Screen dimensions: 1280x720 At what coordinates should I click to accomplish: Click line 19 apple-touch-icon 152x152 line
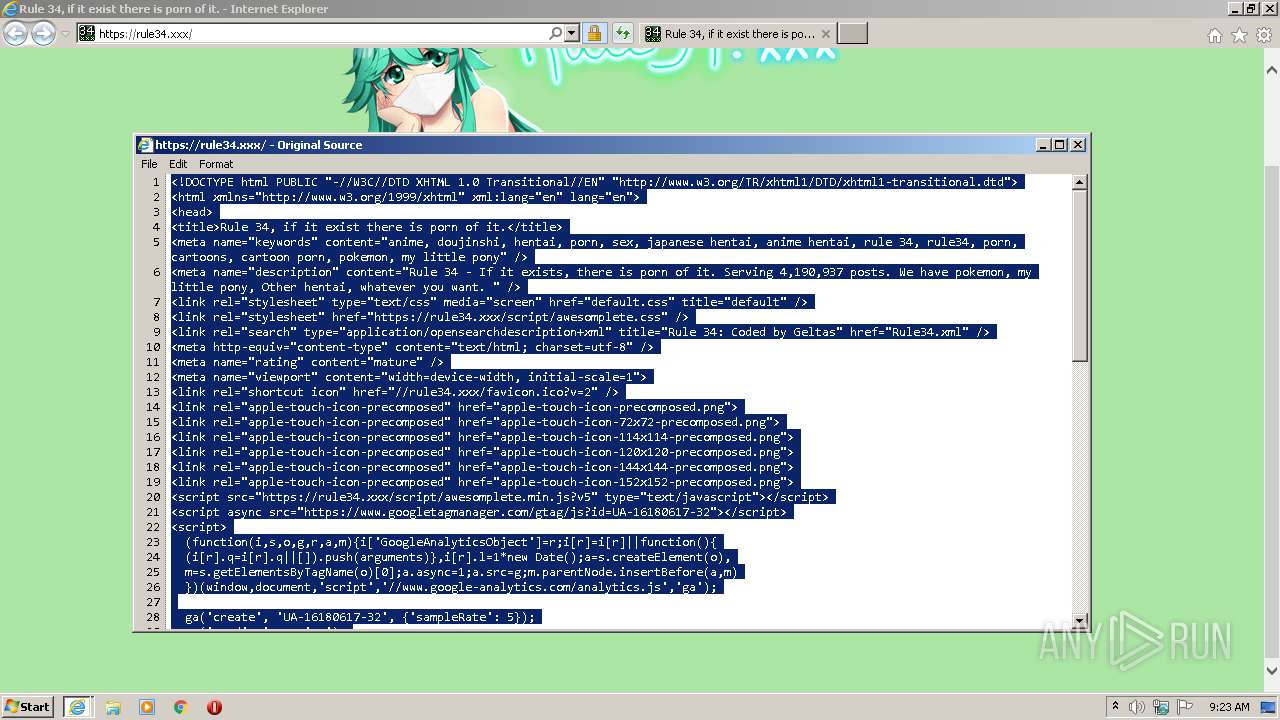(x=482, y=482)
